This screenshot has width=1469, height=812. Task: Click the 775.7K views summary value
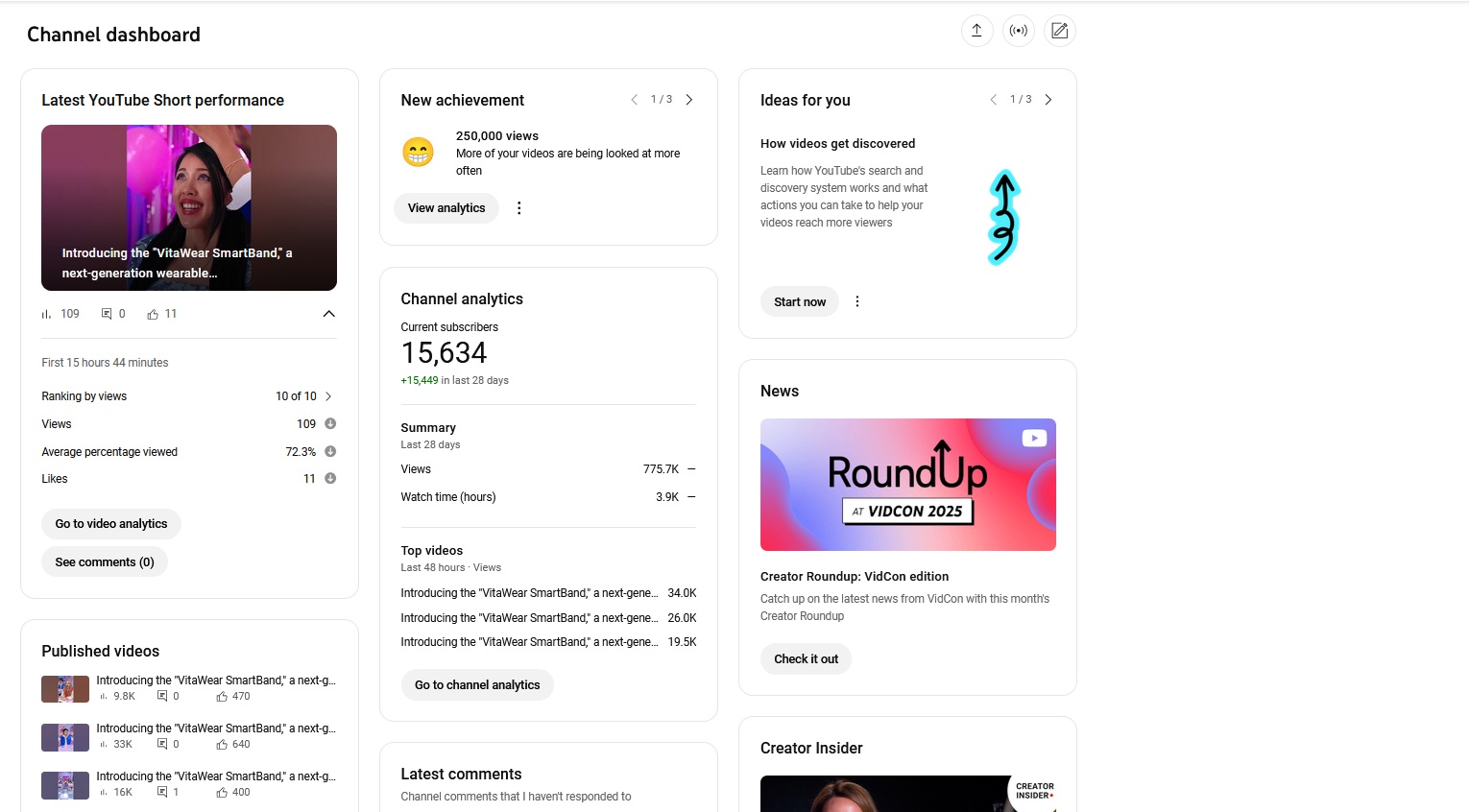tap(661, 469)
